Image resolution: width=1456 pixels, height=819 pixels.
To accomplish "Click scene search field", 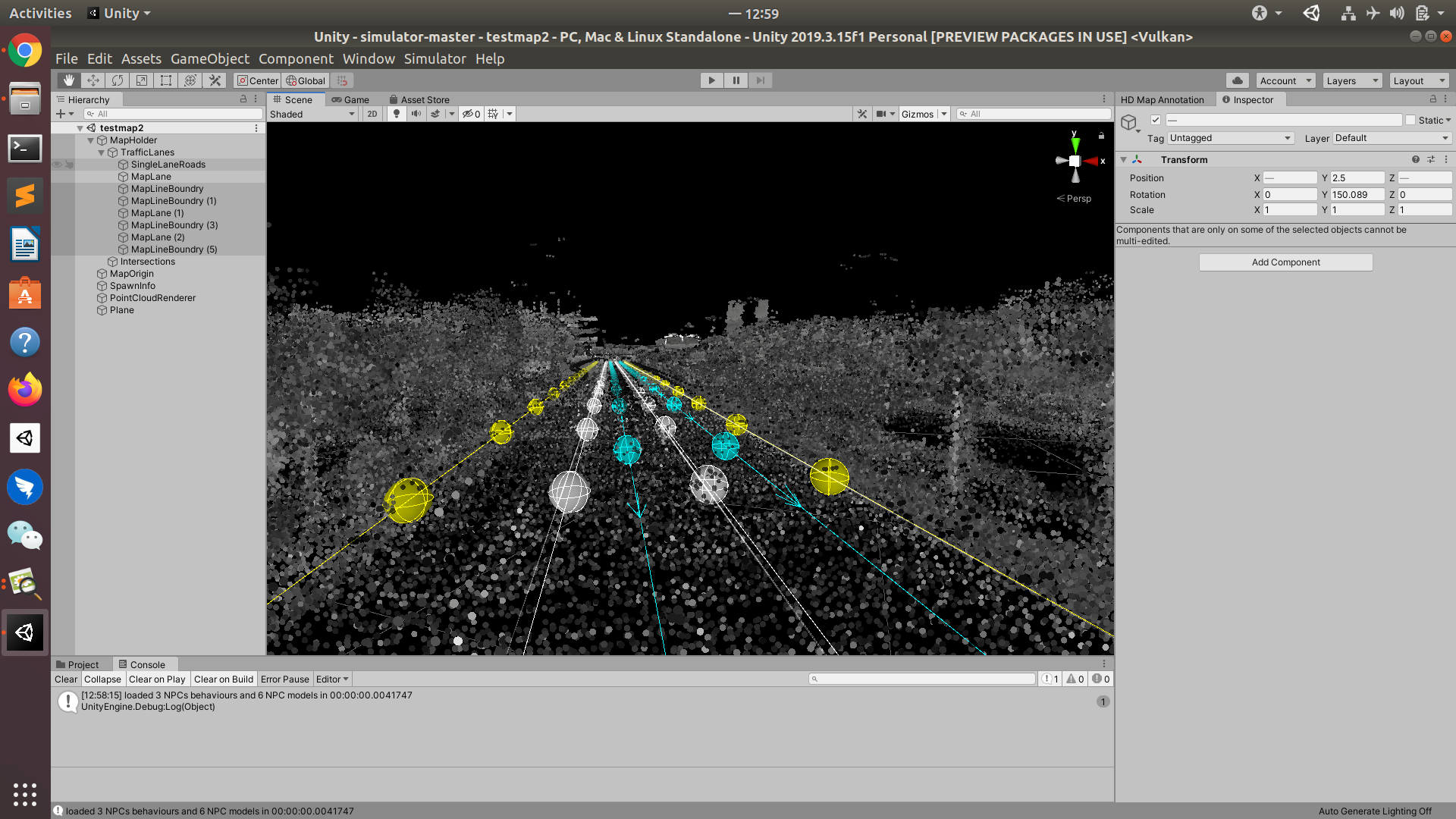I will pyautogui.click(x=1033, y=114).
